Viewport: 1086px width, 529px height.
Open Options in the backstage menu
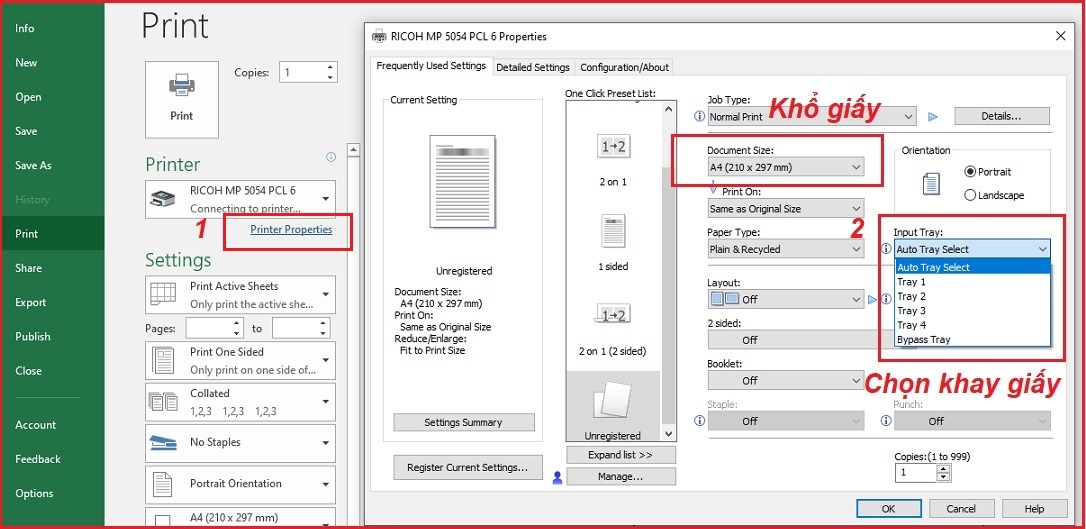pyautogui.click(x=34, y=494)
